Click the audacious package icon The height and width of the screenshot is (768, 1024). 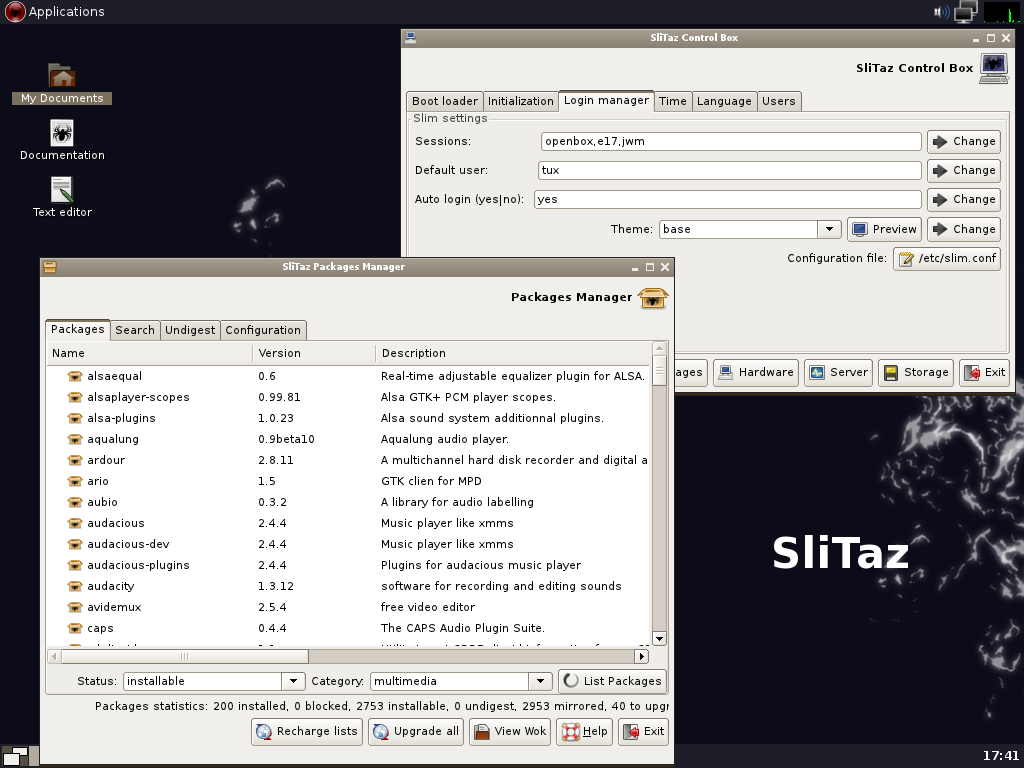pyautogui.click(x=75, y=523)
